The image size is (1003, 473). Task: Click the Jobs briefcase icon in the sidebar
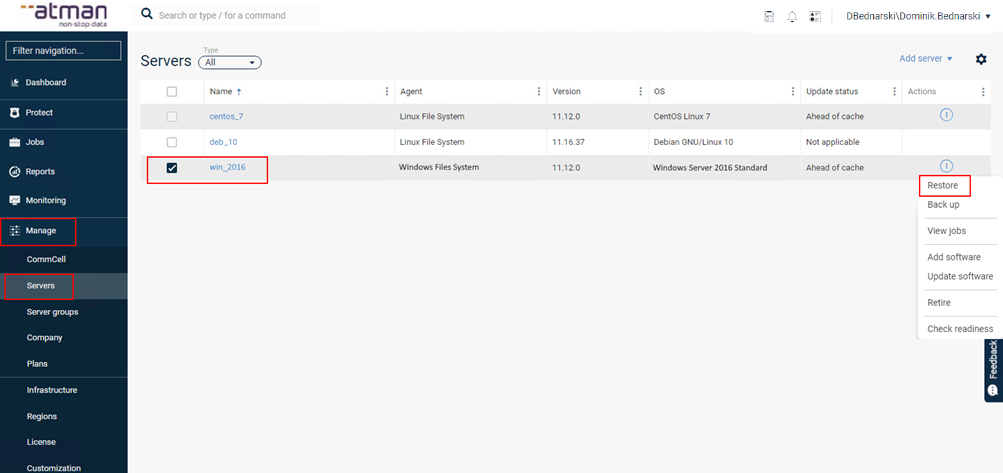coord(15,142)
